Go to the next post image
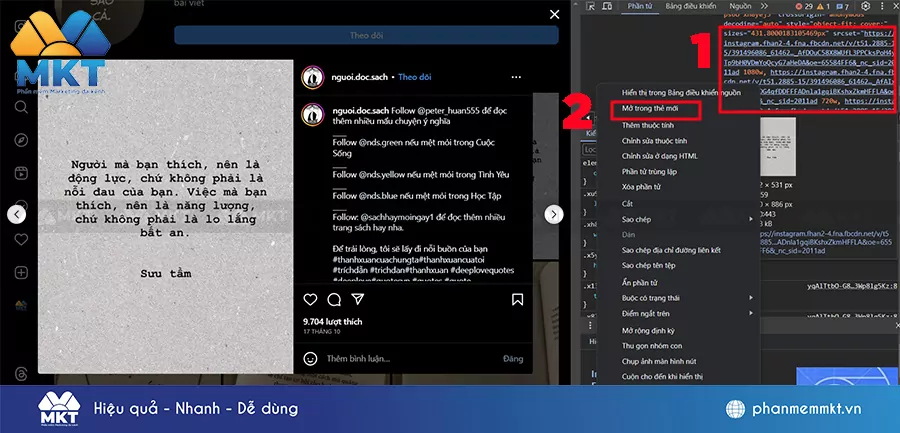 553,215
